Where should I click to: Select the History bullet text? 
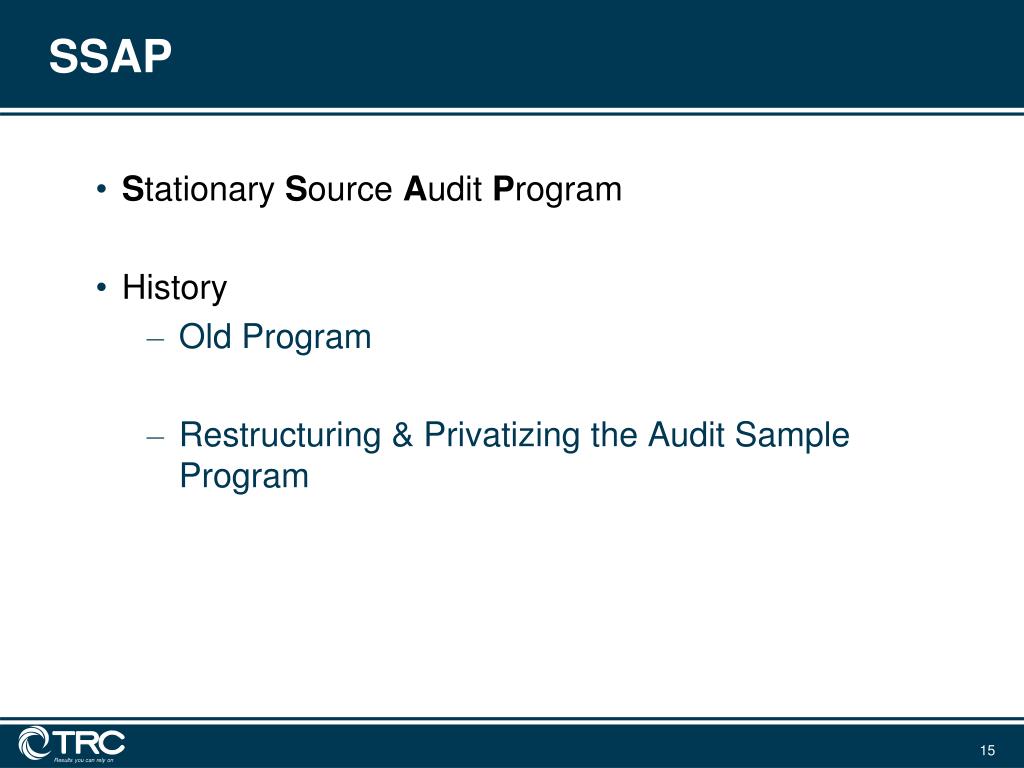click(x=174, y=288)
